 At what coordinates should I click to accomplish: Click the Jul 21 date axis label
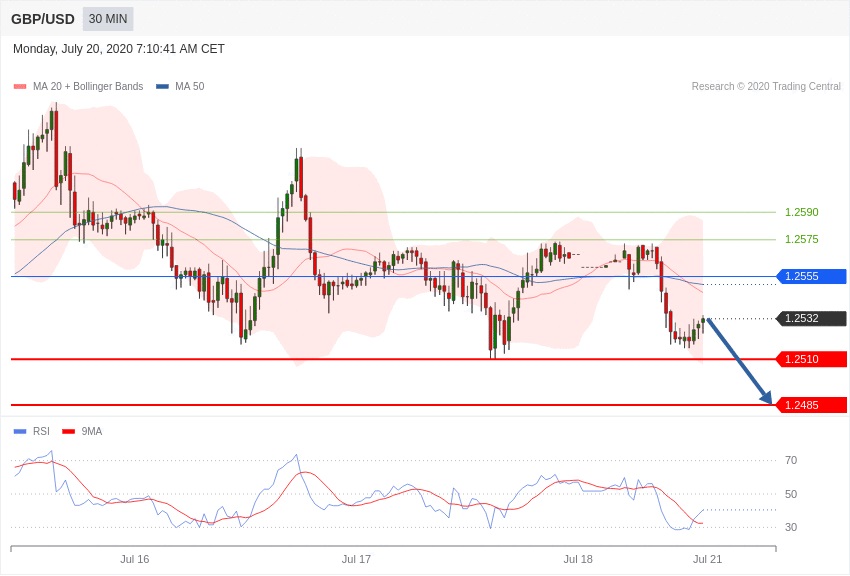point(707,559)
